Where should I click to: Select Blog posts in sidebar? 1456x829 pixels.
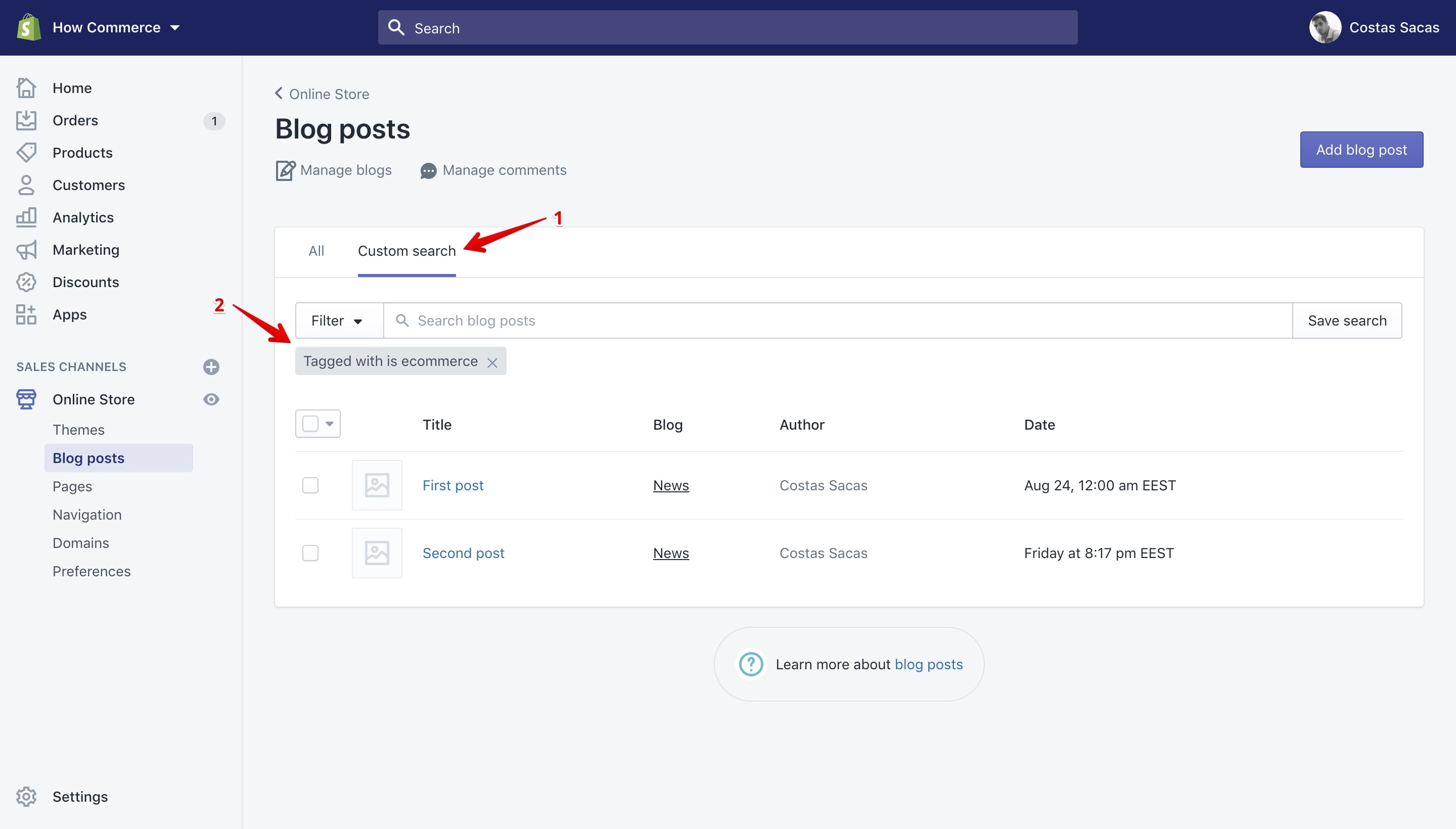tap(118, 458)
